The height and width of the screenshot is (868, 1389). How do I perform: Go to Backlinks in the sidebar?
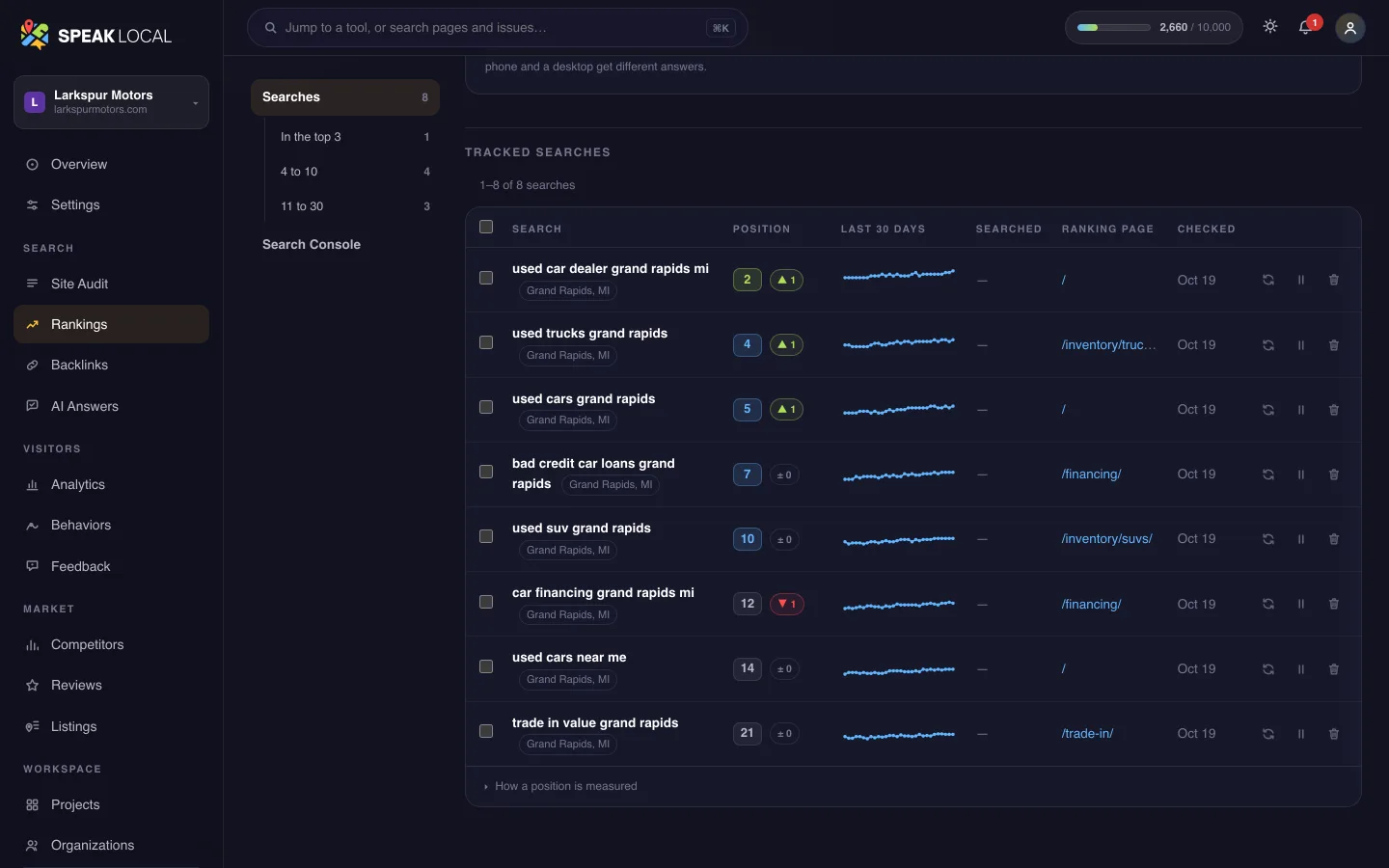(111, 365)
